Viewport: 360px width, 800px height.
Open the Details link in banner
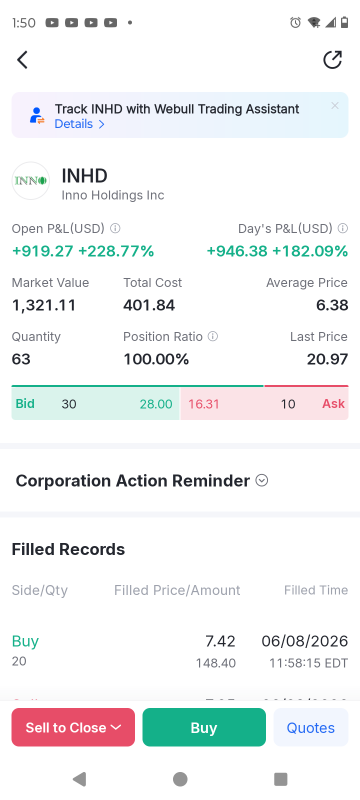pyautogui.click(x=80, y=124)
